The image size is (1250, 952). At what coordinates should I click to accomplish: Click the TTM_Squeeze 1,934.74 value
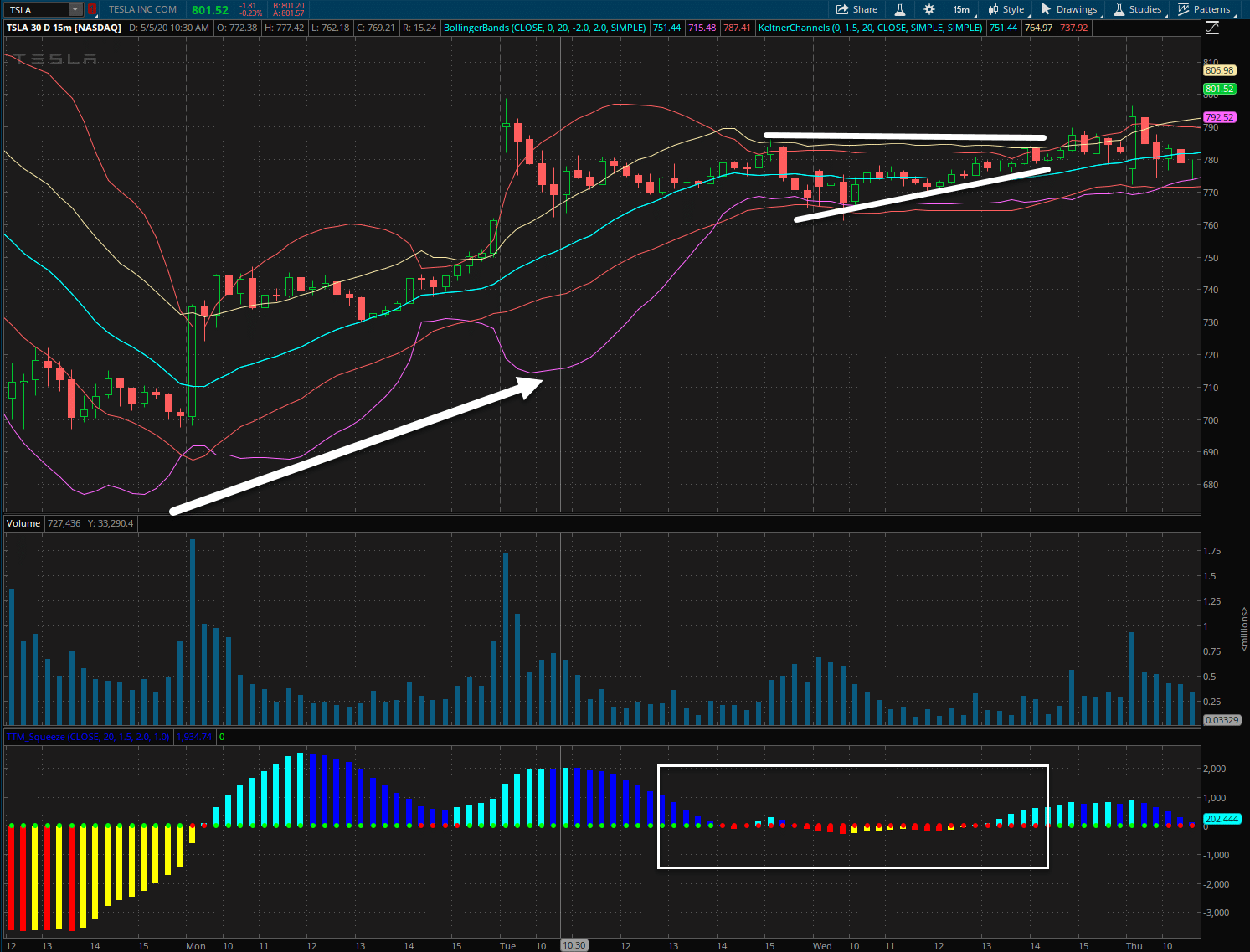tap(194, 737)
